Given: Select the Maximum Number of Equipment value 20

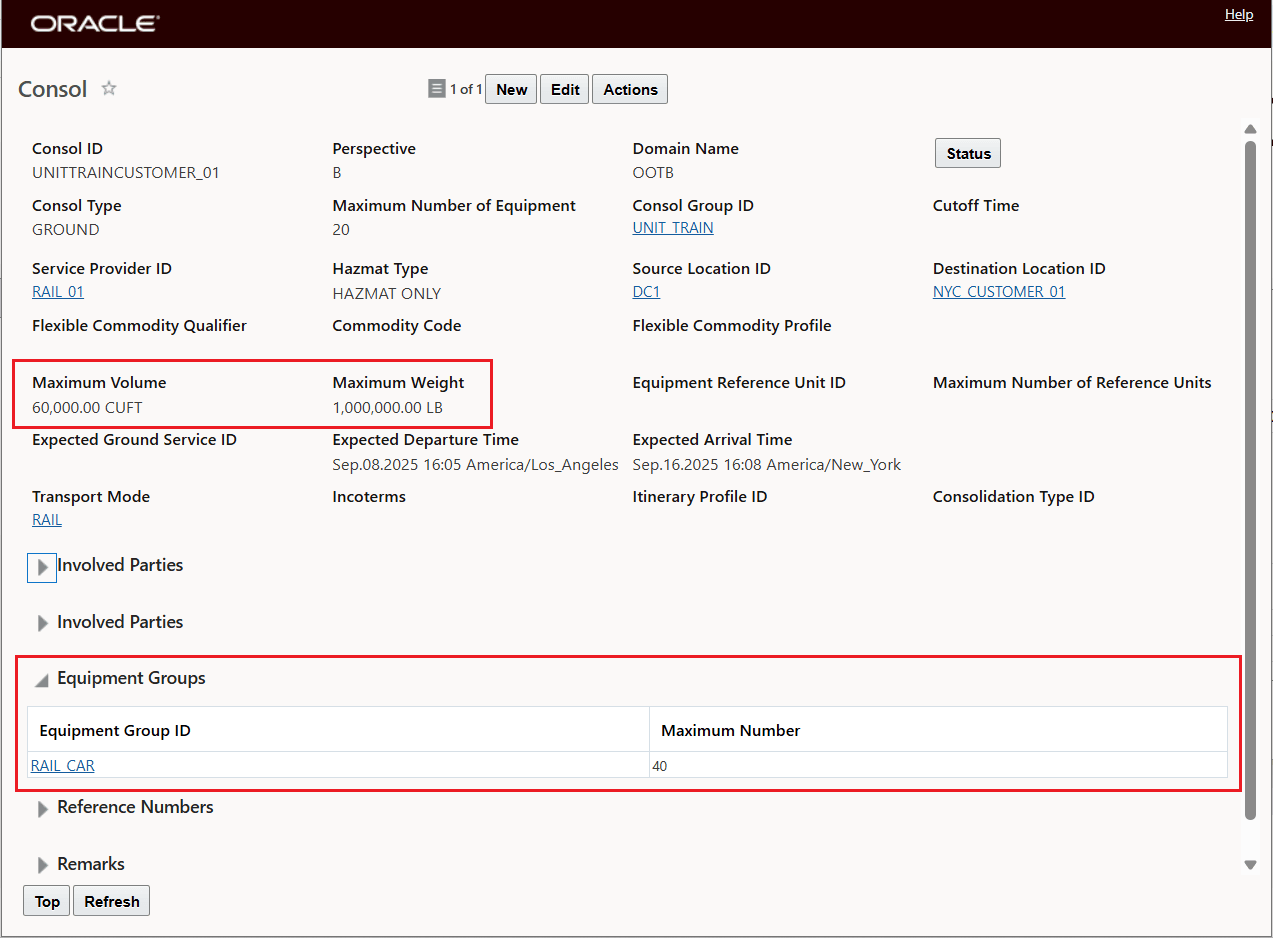Looking at the screenshot, I should coord(341,229).
